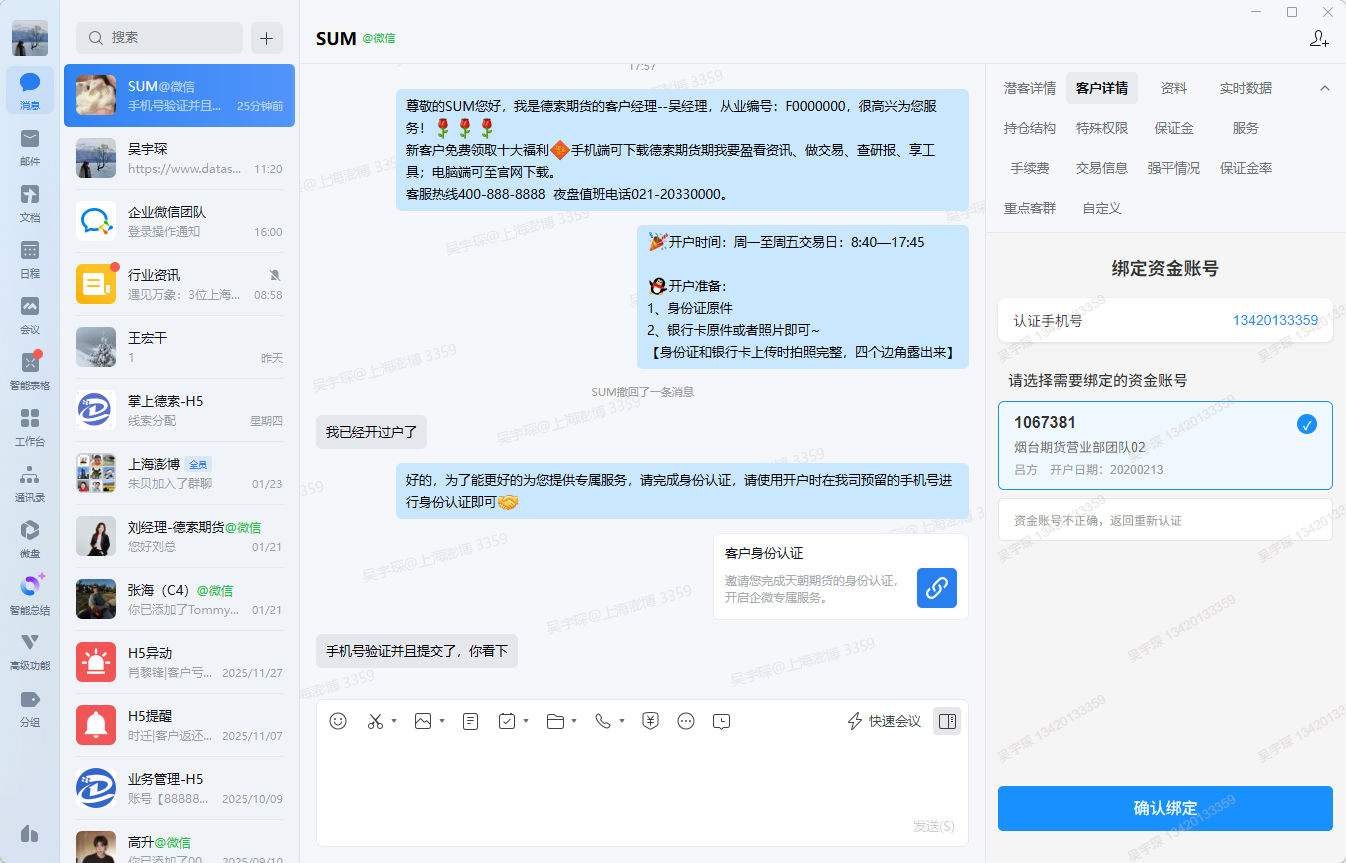This screenshot has height=863, width=1346.
Task: Click into the message input area
Action: tap(642, 778)
